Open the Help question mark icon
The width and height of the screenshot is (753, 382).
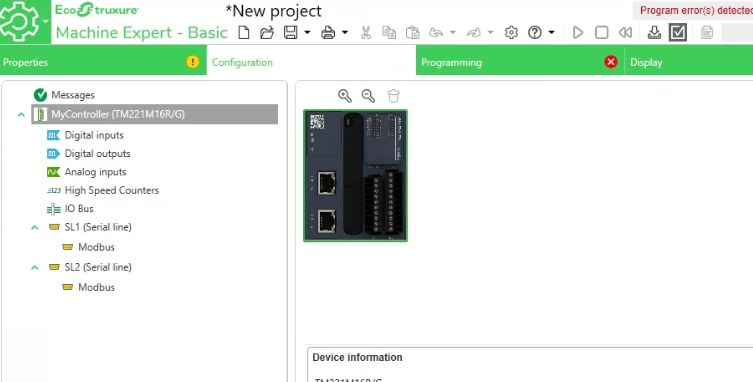click(534, 33)
